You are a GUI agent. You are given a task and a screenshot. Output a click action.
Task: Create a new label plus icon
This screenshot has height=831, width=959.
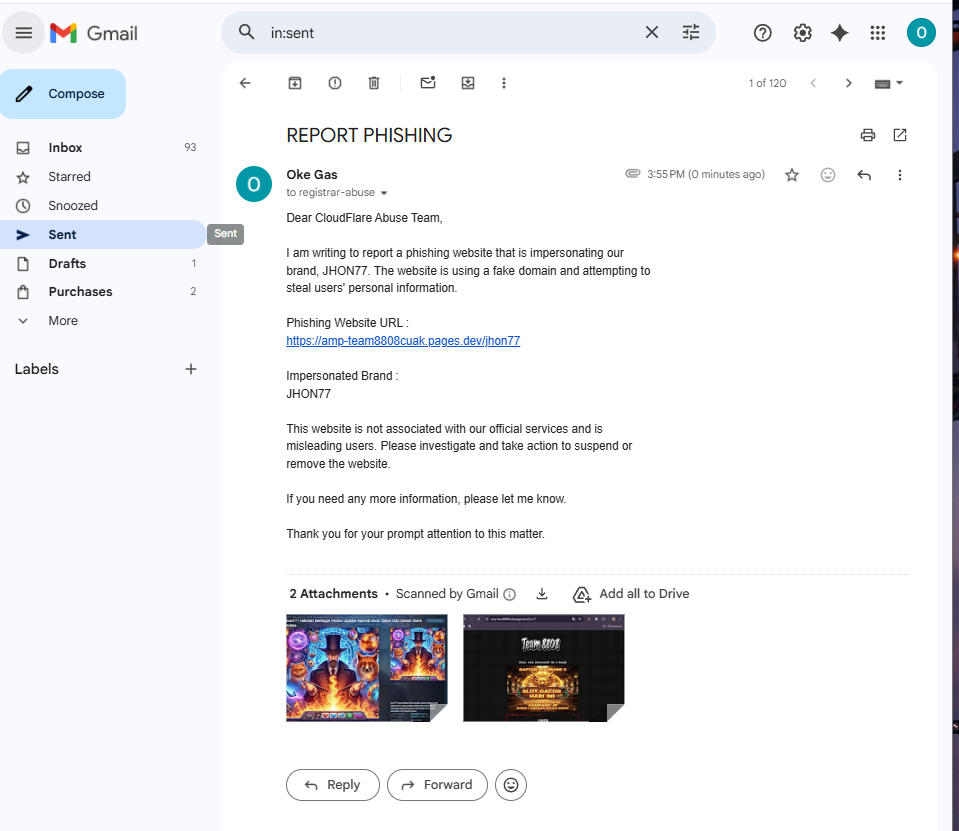(191, 369)
